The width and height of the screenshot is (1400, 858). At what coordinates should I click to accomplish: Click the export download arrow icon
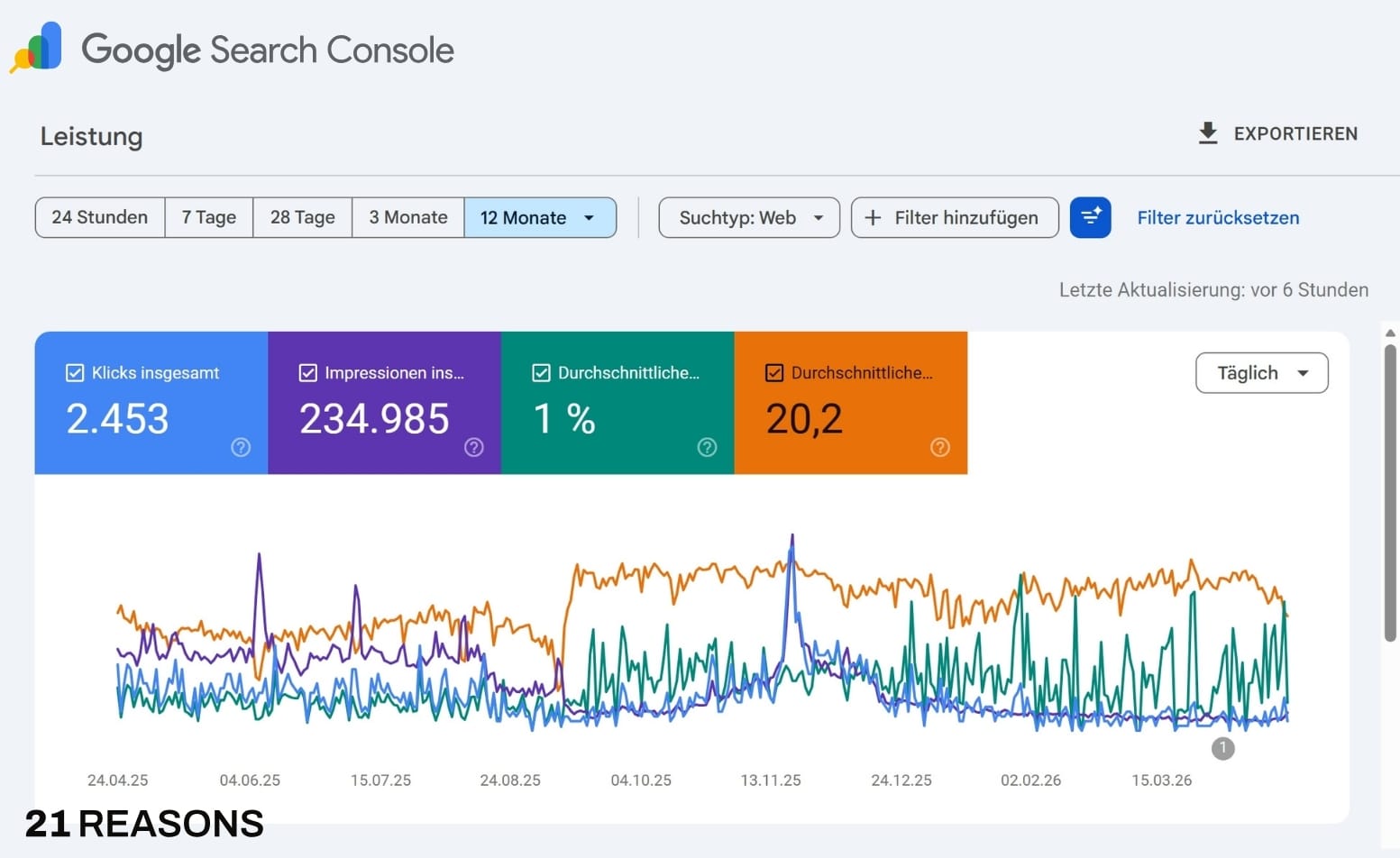1208,133
